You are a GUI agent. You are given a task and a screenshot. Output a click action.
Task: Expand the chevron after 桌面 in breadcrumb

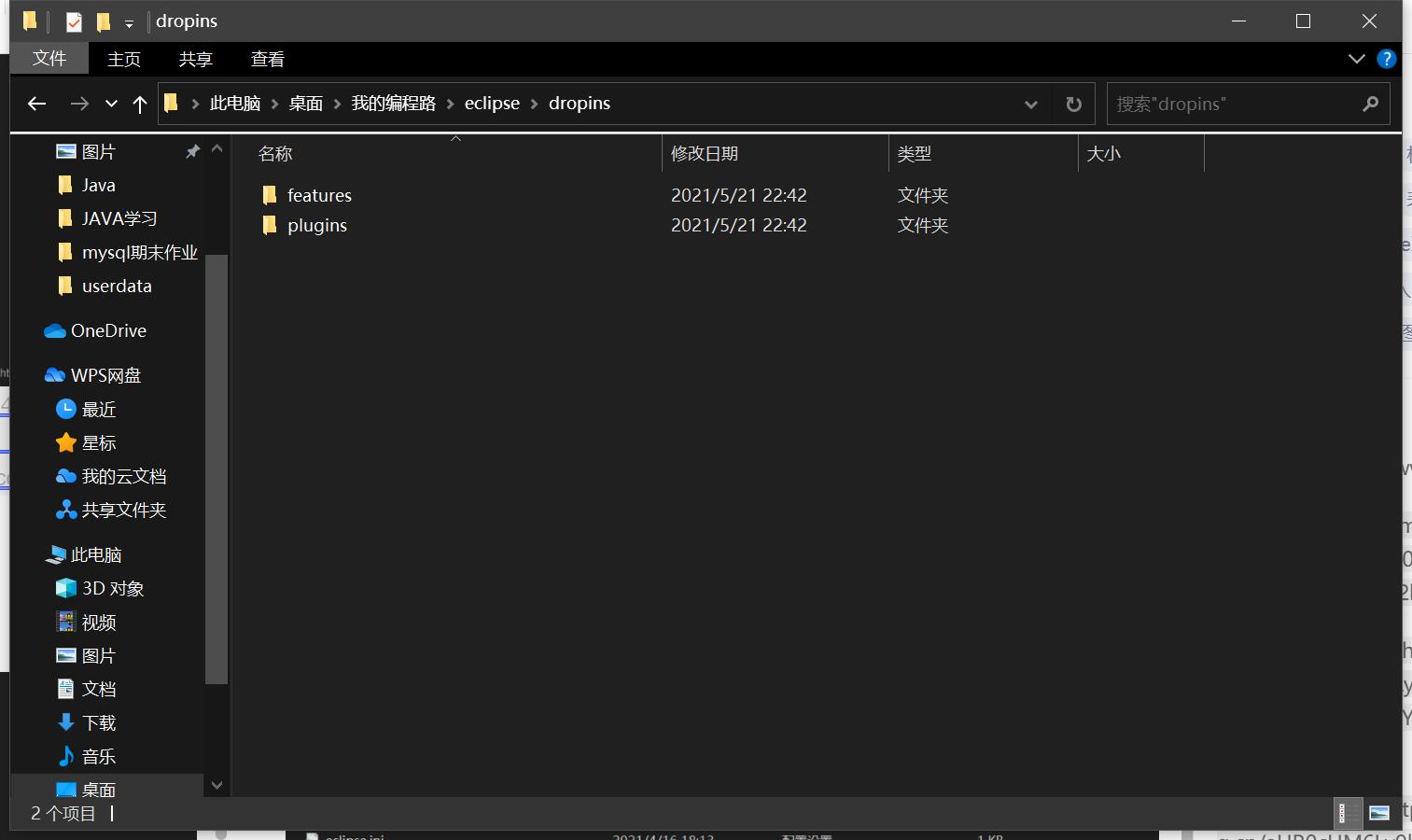pos(338,104)
